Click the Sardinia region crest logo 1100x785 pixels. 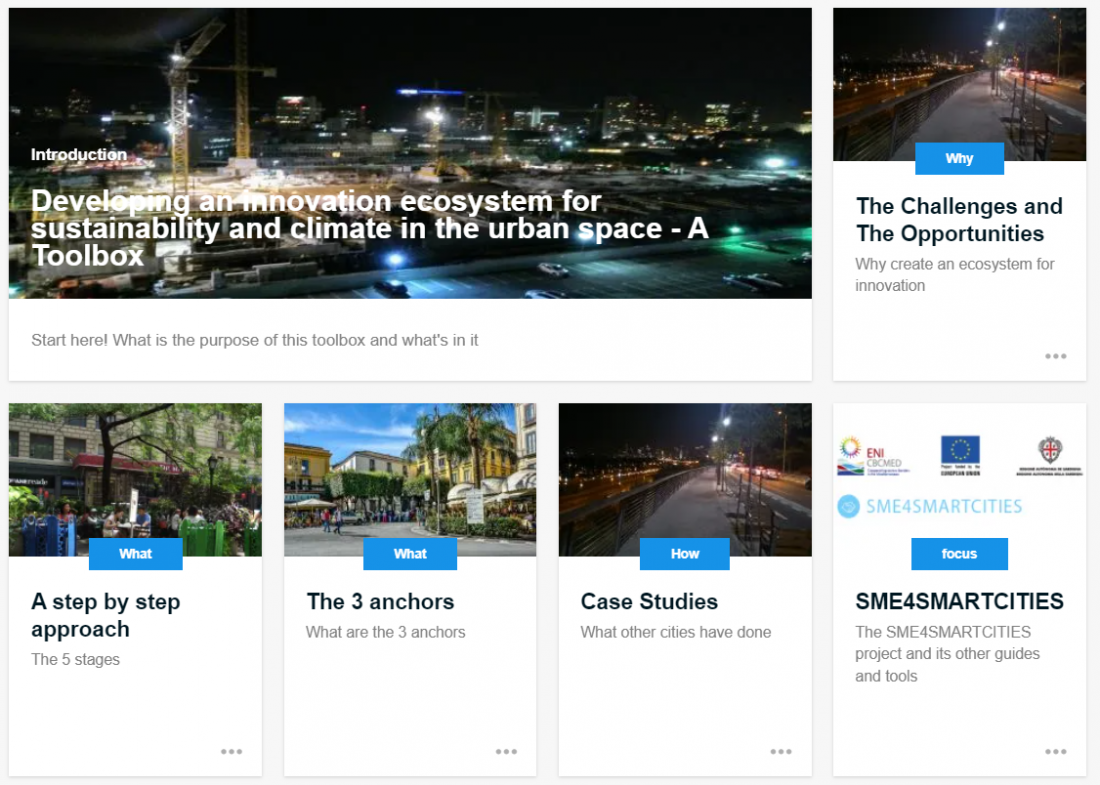(1049, 456)
